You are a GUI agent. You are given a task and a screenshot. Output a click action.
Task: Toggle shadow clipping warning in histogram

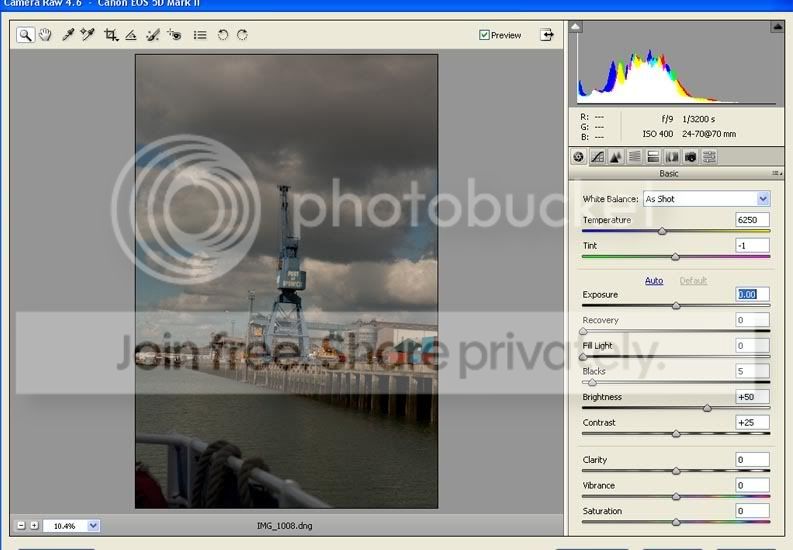click(576, 28)
